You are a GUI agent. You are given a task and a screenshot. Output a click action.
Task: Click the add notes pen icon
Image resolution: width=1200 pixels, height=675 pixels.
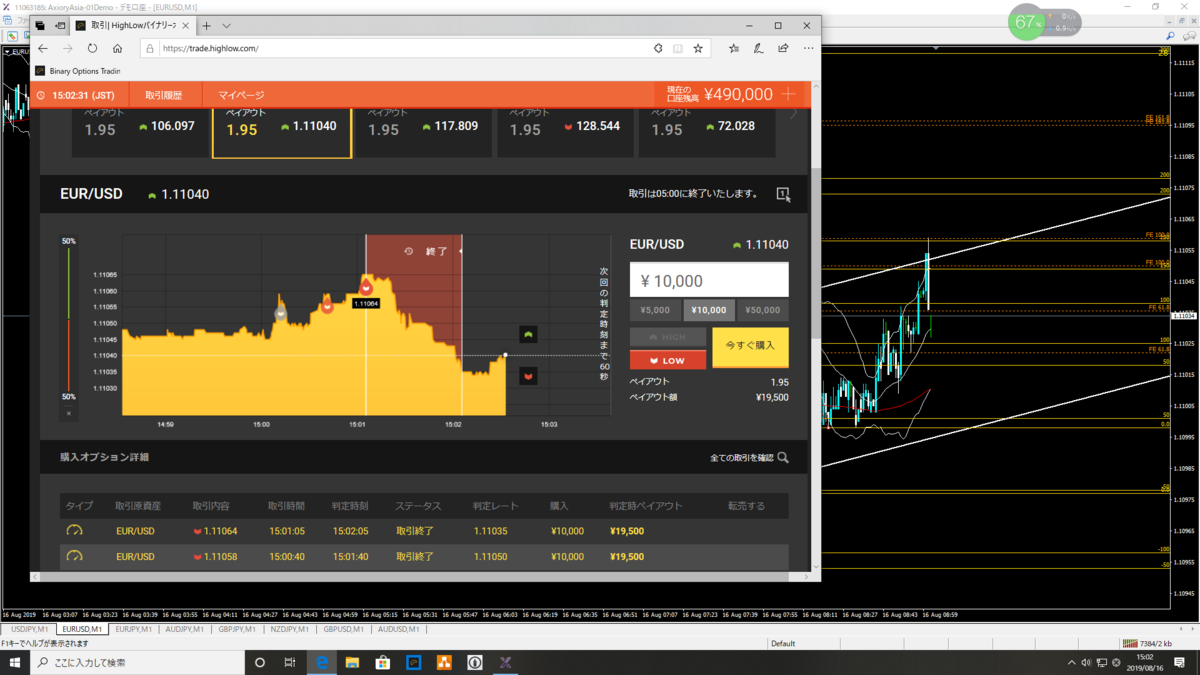tap(759, 48)
